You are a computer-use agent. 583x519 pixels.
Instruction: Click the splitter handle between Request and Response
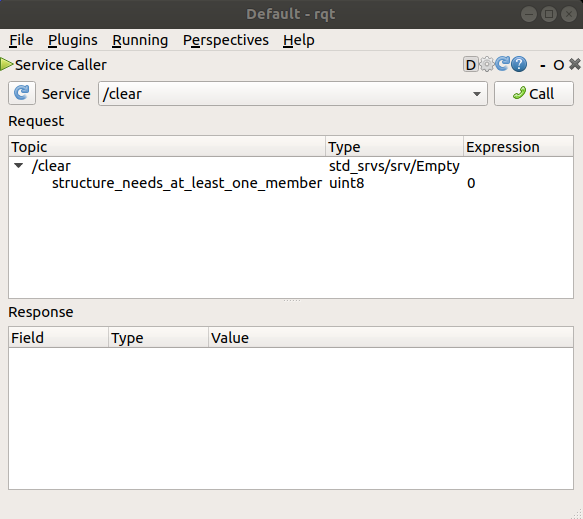[x=292, y=300]
